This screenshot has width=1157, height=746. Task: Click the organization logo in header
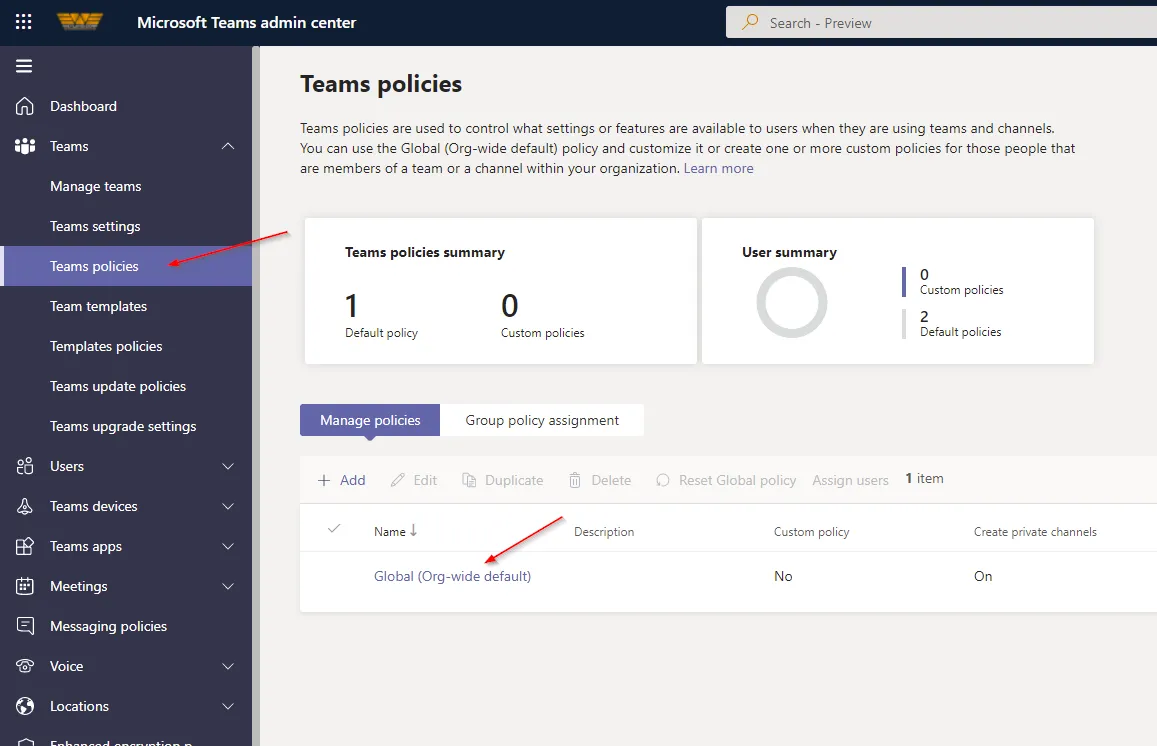80,21
